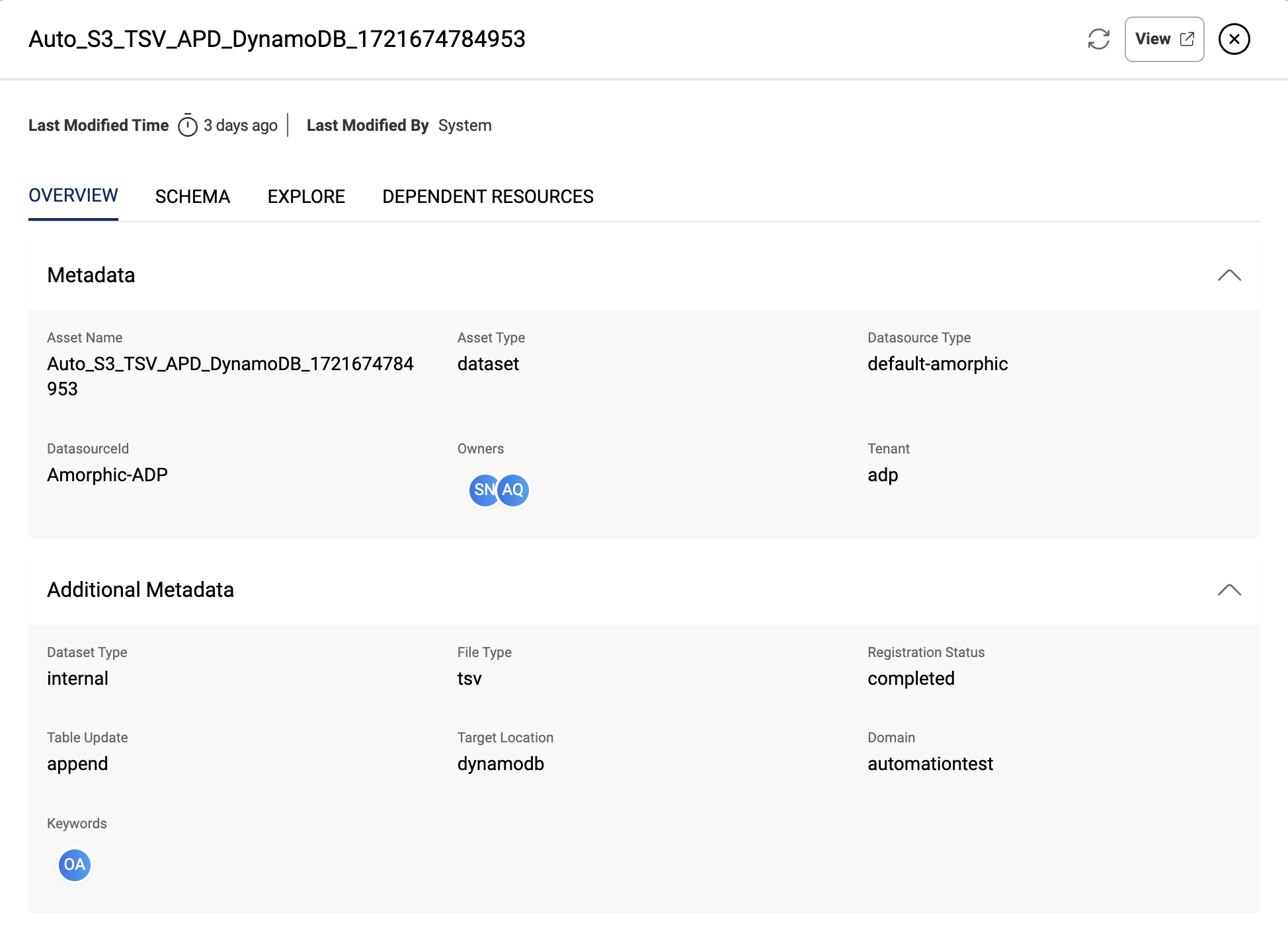Click the refresh icon
The height and width of the screenshot is (936, 1288).
click(1098, 39)
